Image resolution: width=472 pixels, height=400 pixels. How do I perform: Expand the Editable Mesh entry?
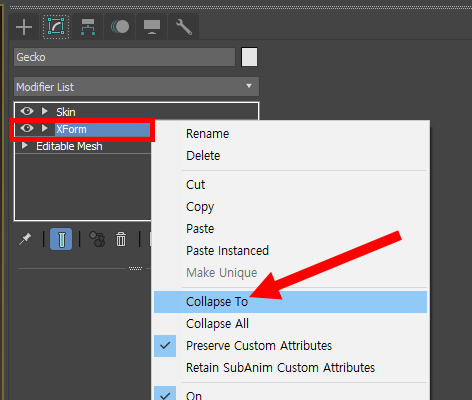pyautogui.click(x=24, y=146)
